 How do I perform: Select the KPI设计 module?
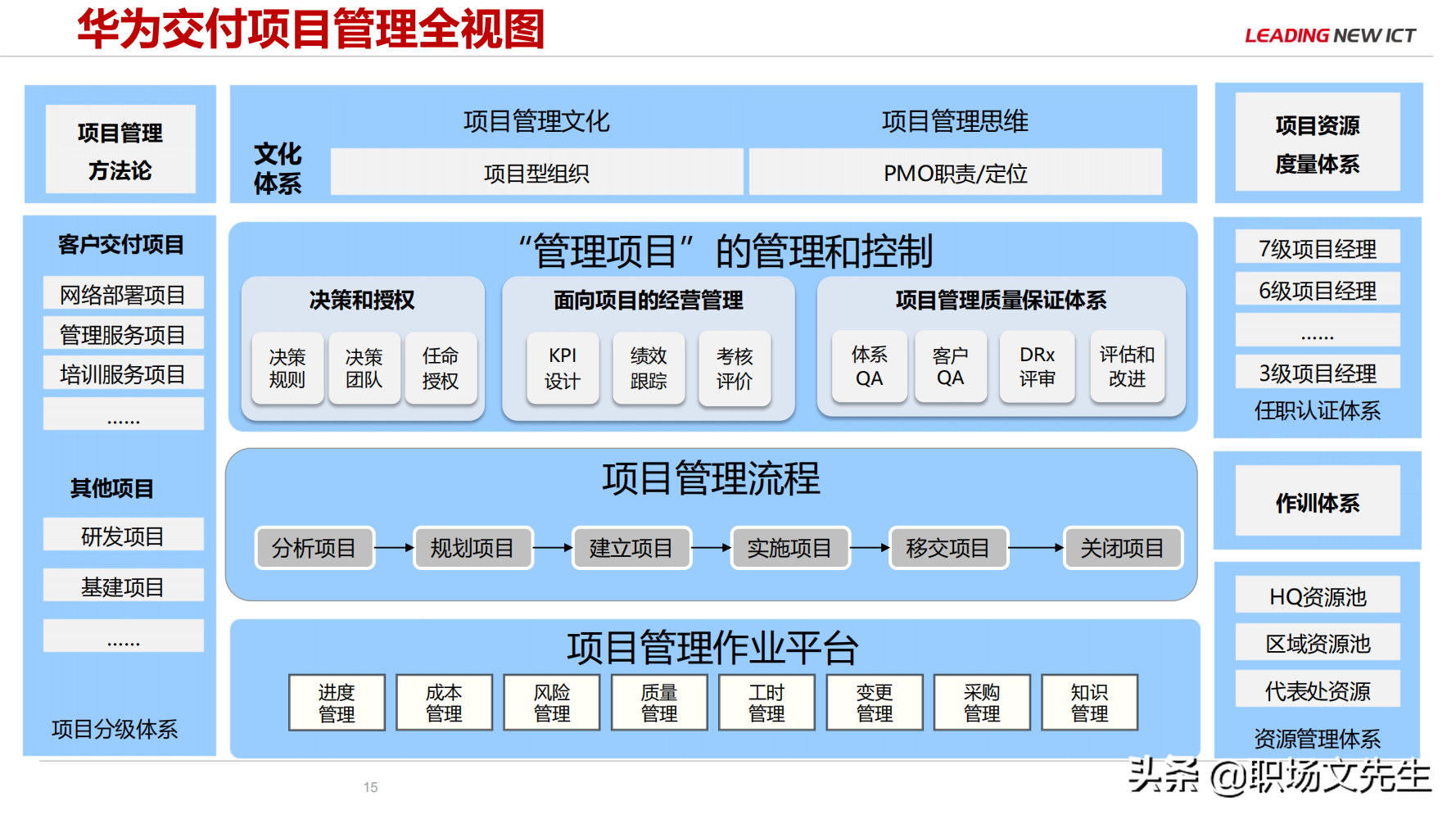click(x=564, y=368)
